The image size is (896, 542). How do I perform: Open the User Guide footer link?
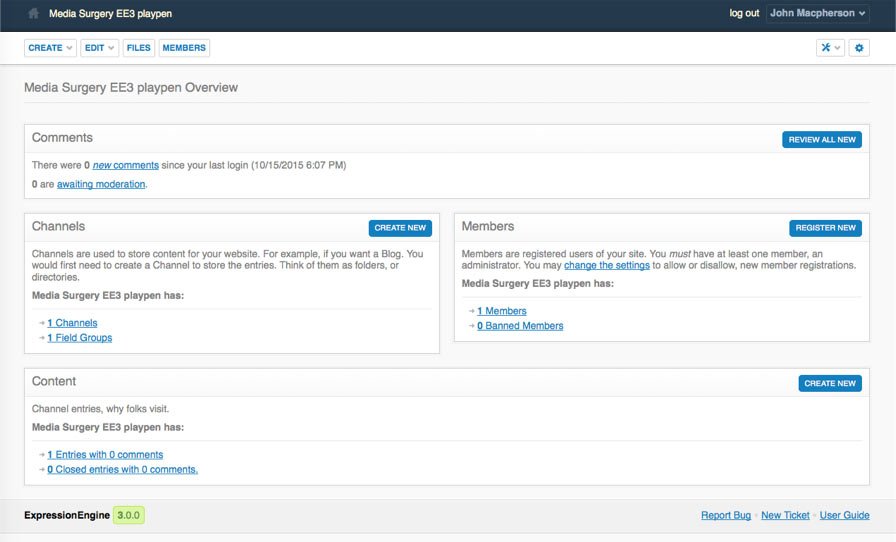coord(845,515)
